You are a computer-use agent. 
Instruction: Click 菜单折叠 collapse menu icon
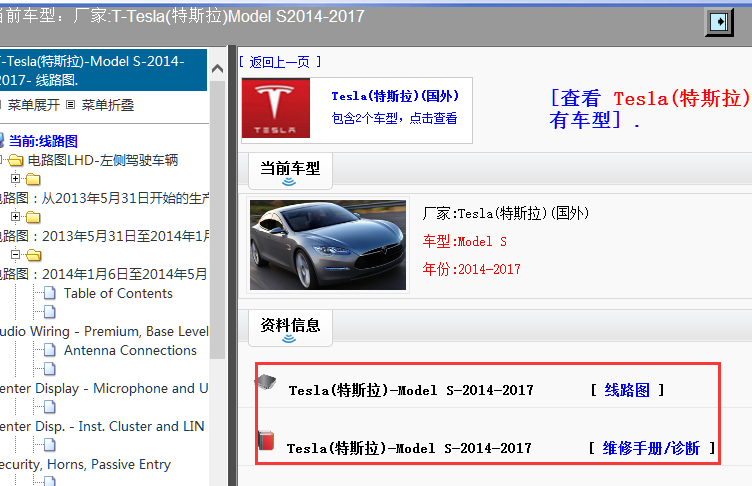(x=70, y=104)
